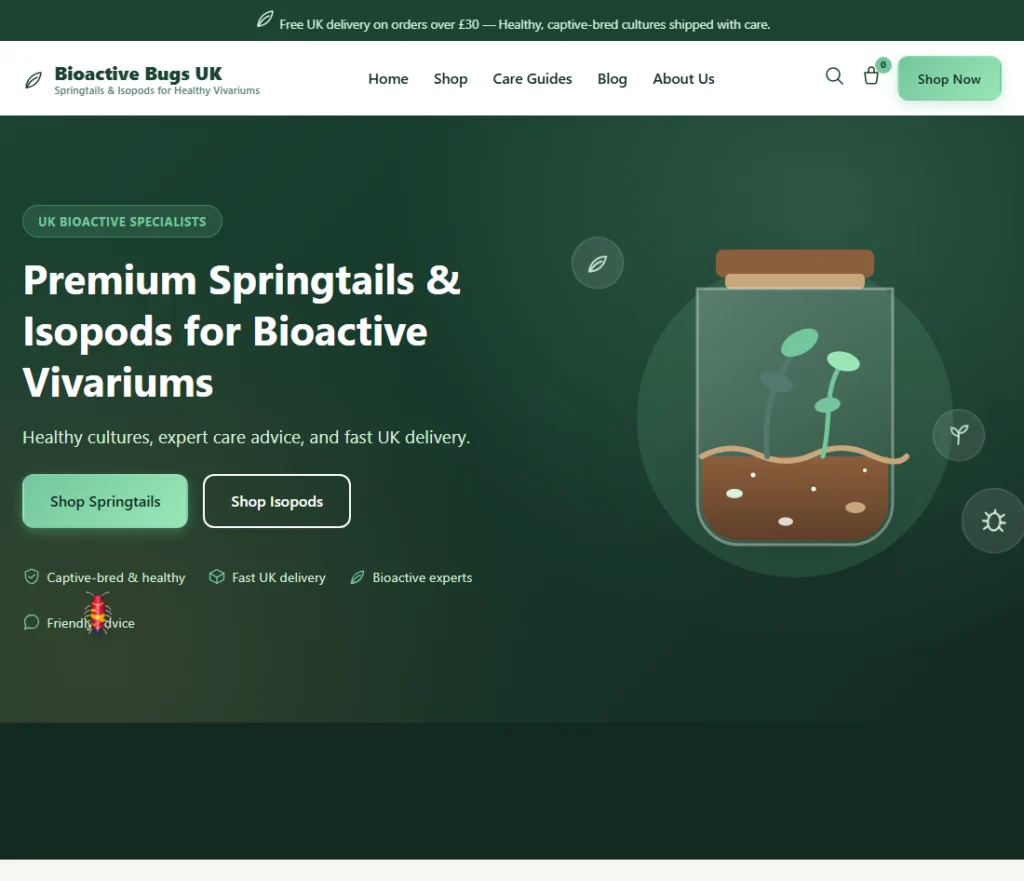The width and height of the screenshot is (1024, 881).
Task: Click the Free UK delivery announcement text
Action: pos(525,24)
